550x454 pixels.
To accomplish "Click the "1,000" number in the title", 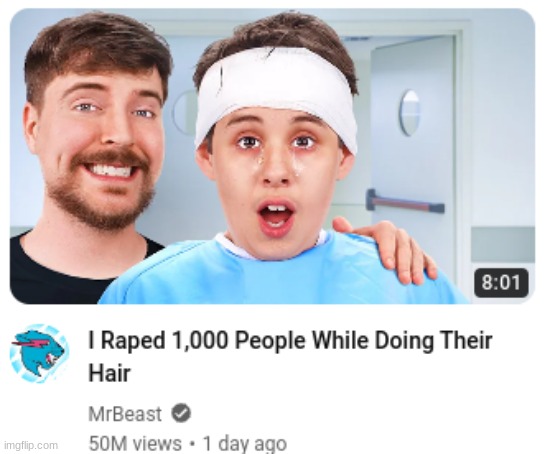I will [x=199, y=341].
